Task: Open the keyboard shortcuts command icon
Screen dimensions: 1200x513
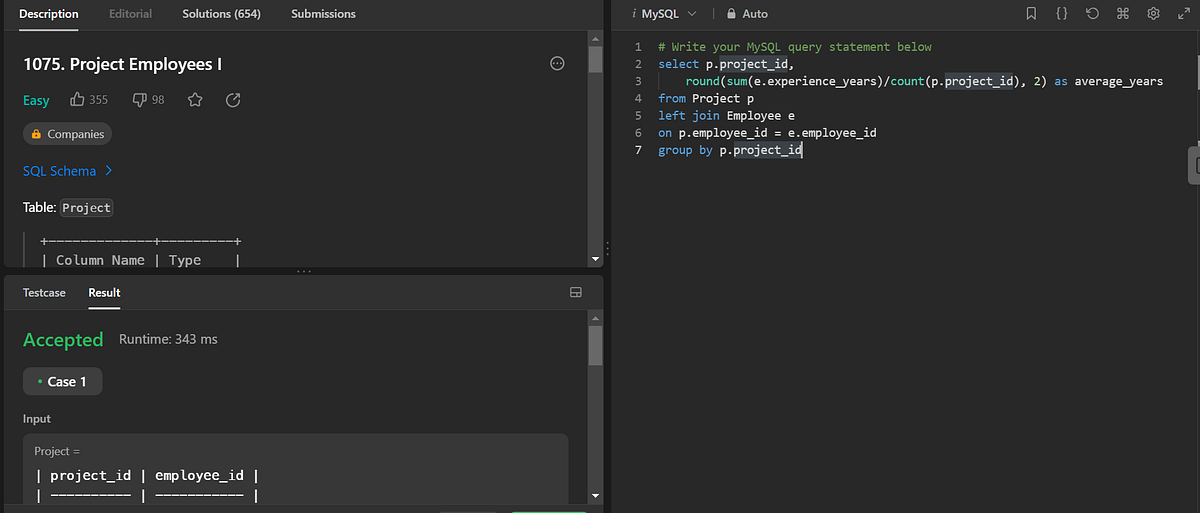Action: point(1122,14)
